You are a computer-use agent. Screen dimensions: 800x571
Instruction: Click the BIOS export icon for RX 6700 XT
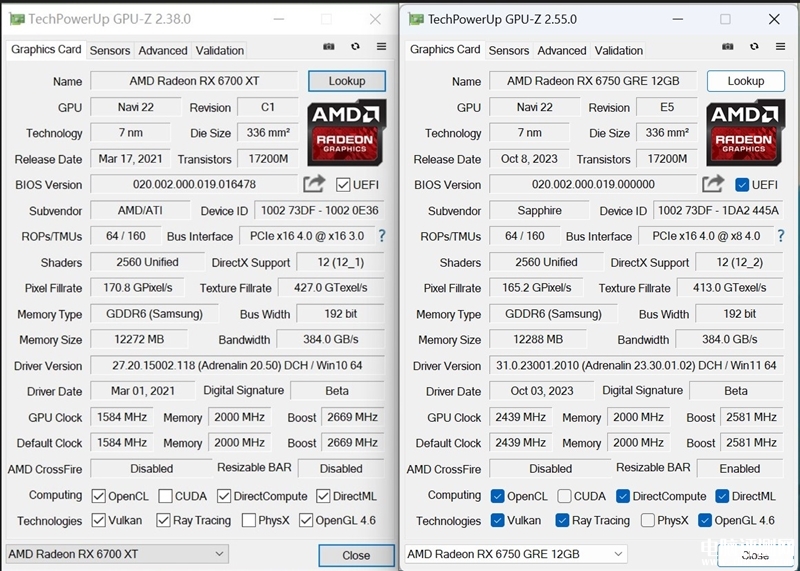(x=314, y=184)
